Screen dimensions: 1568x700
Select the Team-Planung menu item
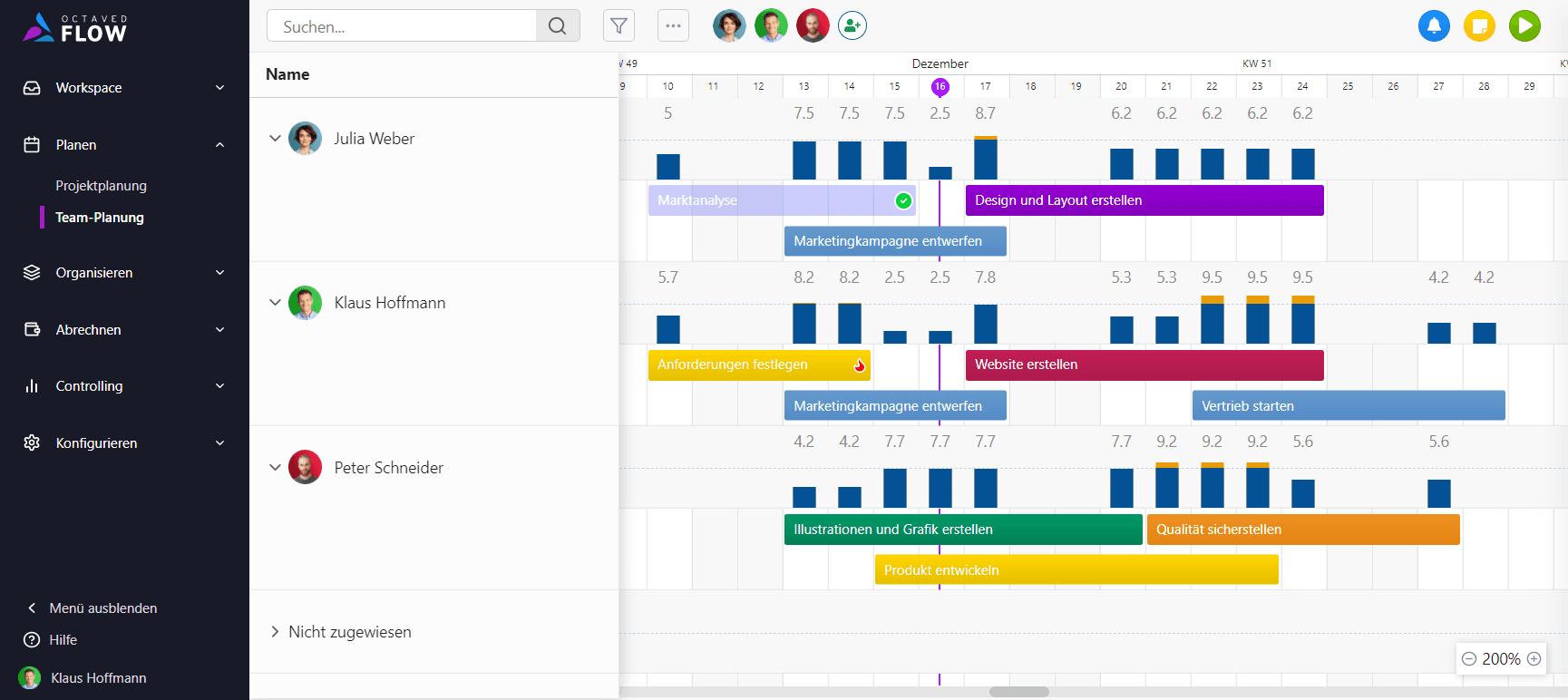(x=100, y=218)
